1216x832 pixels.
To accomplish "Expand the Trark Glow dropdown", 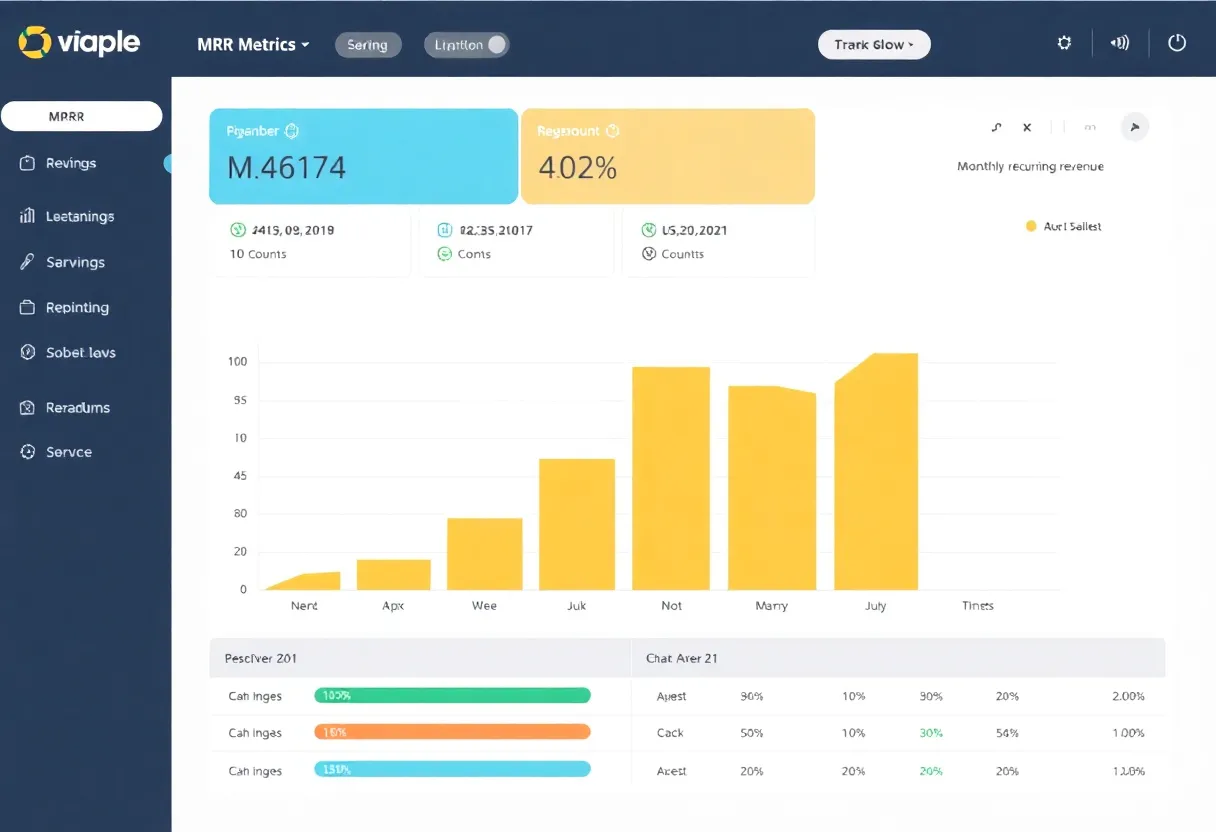I will (874, 45).
